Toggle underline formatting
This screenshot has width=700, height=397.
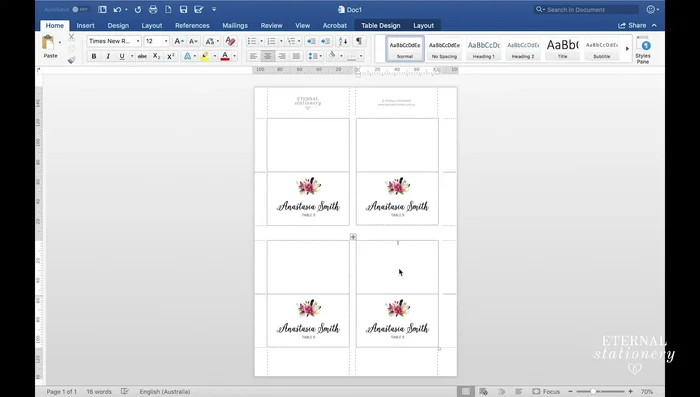(122, 56)
